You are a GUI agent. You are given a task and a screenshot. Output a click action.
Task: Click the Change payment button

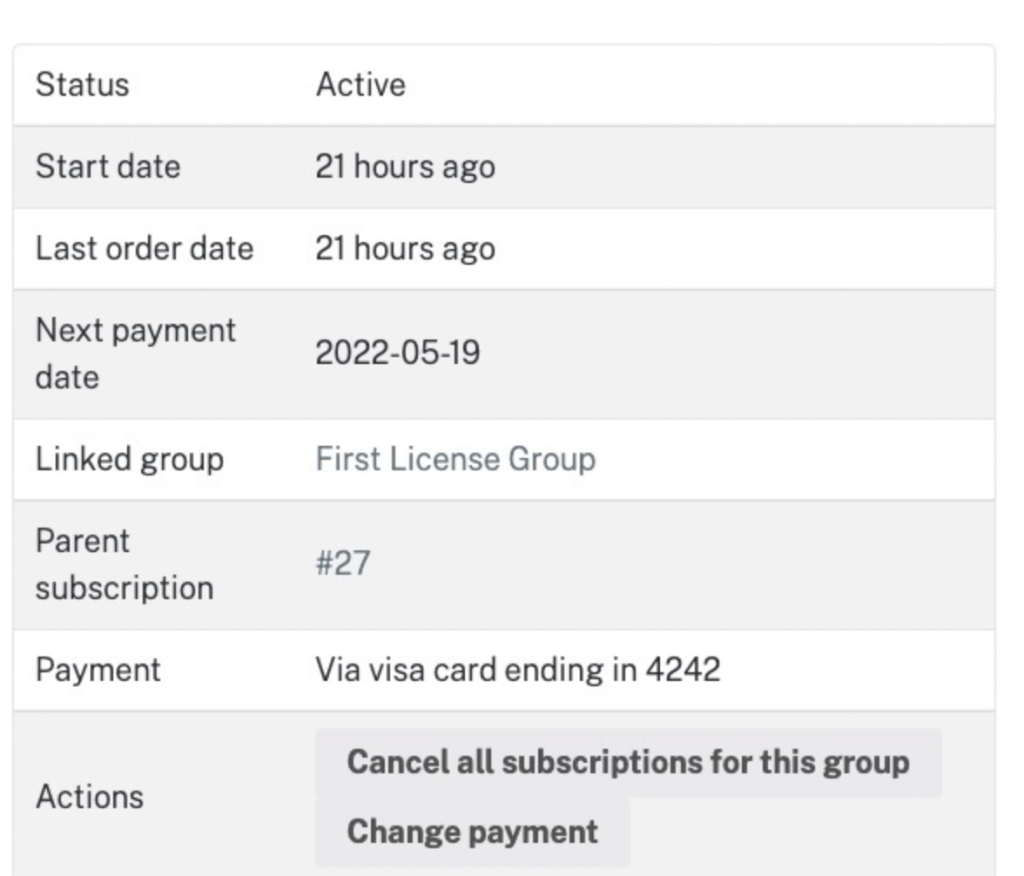tap(472, 832)
